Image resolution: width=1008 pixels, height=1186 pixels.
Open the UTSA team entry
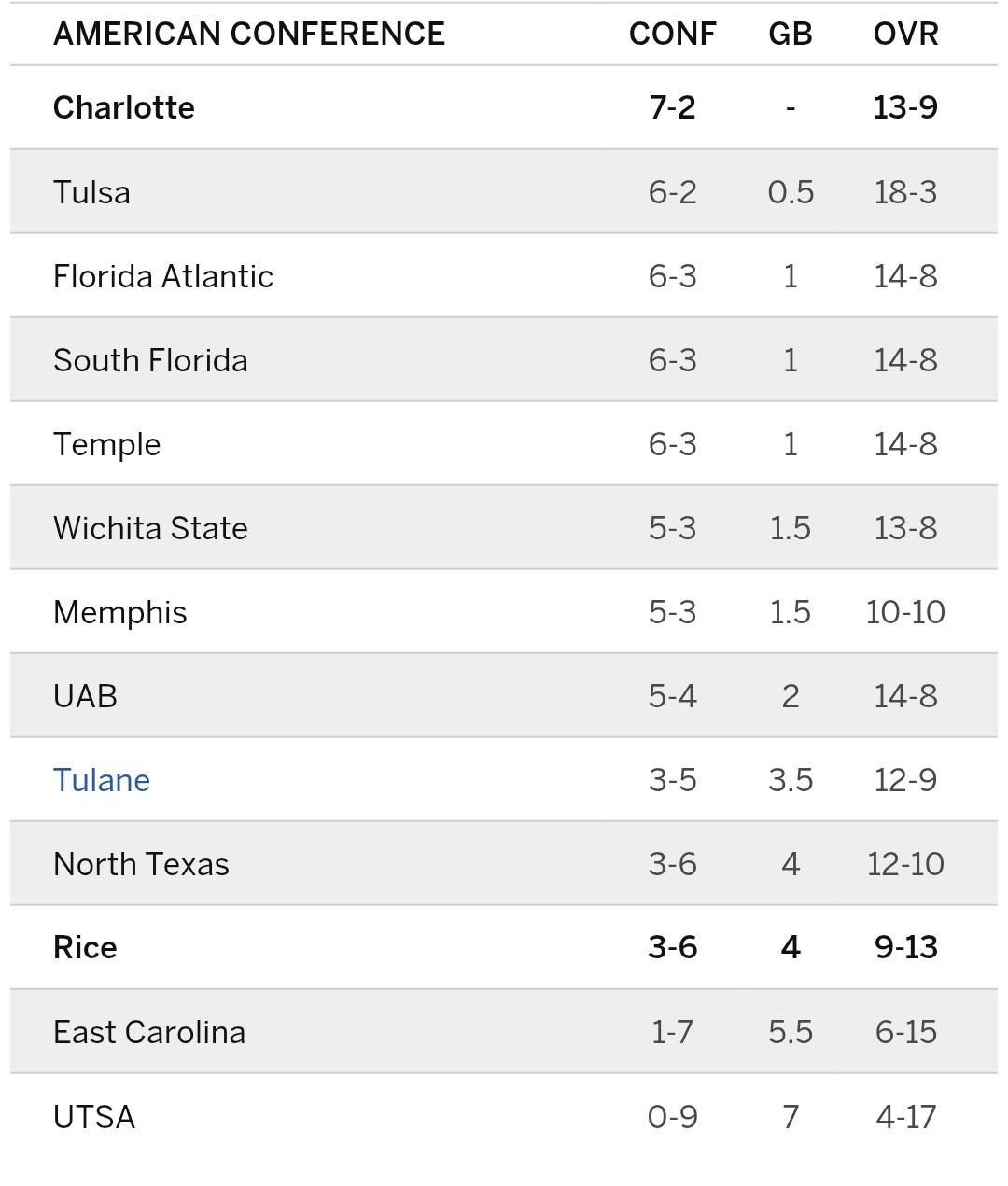94,1116
